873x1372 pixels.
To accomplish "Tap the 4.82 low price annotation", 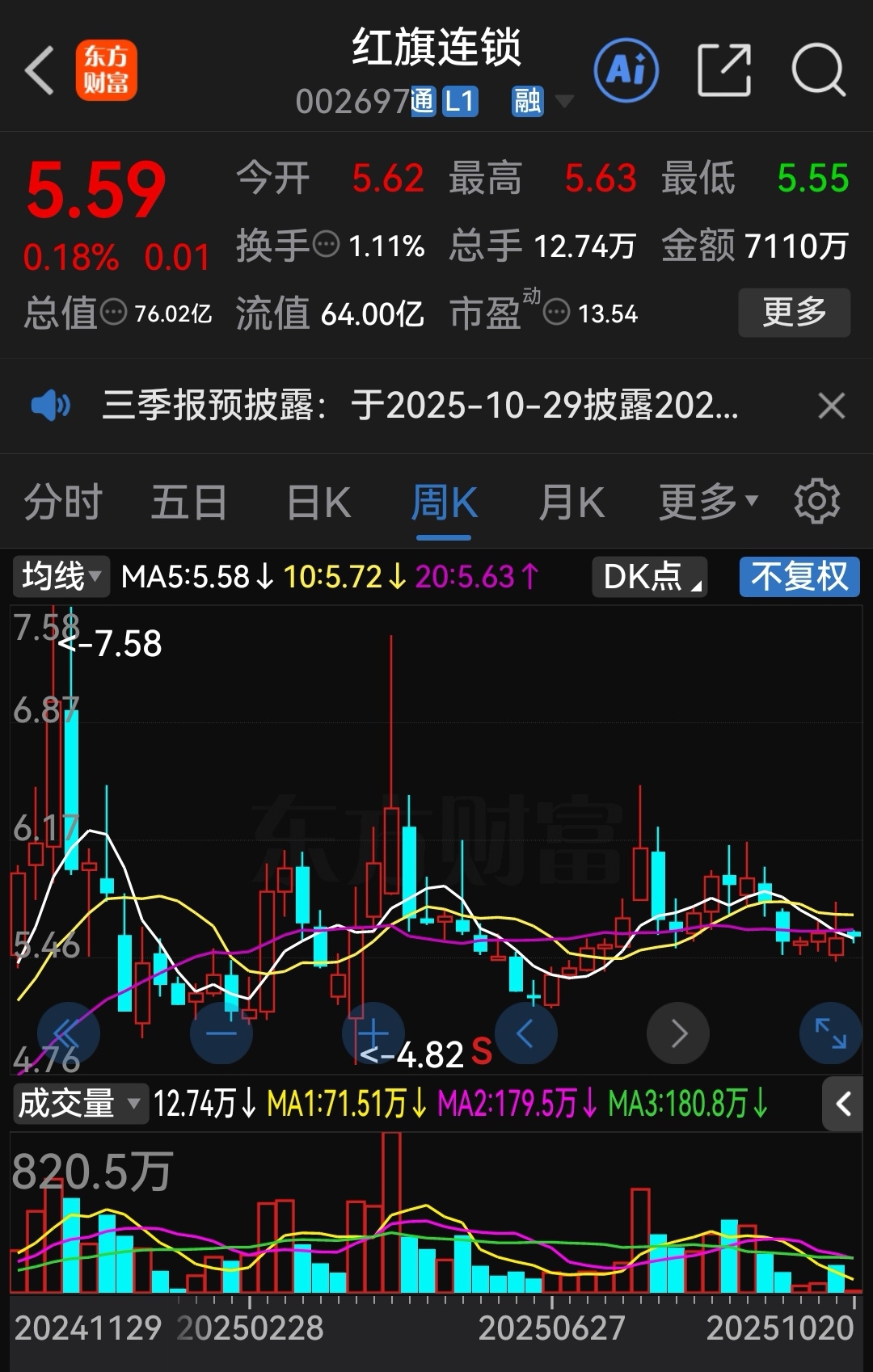I will pos(411,1054).
